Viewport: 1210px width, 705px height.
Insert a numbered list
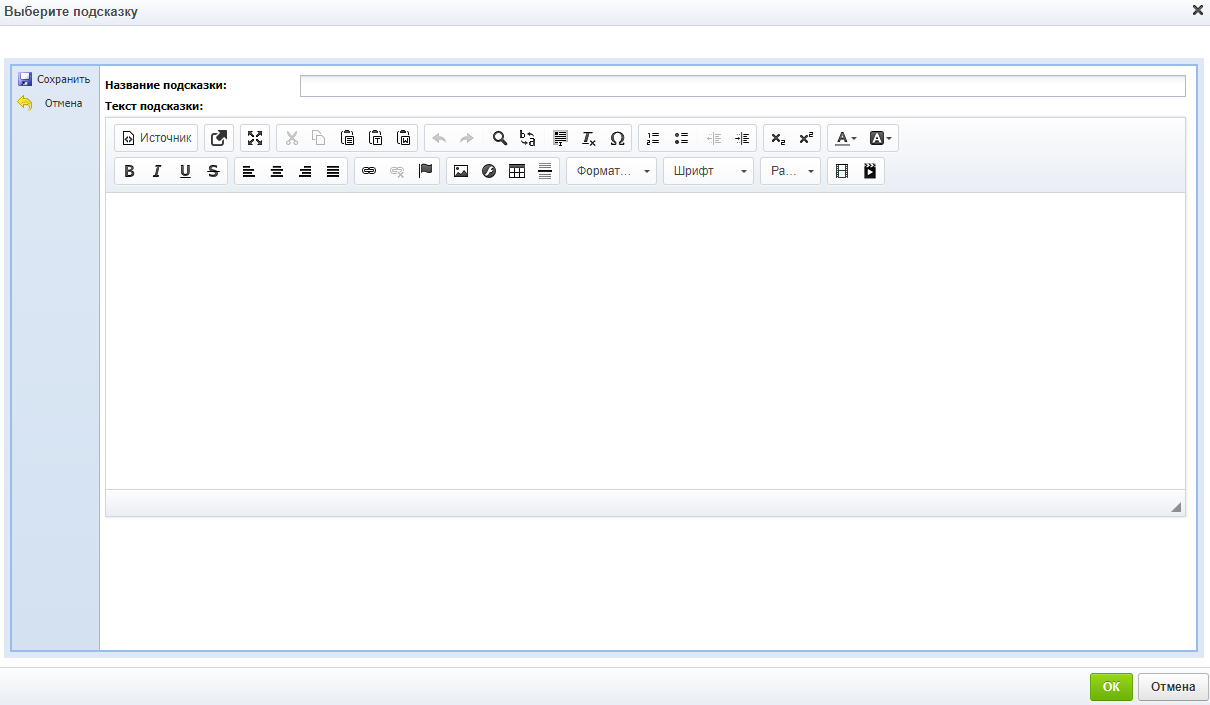[653, 138]
